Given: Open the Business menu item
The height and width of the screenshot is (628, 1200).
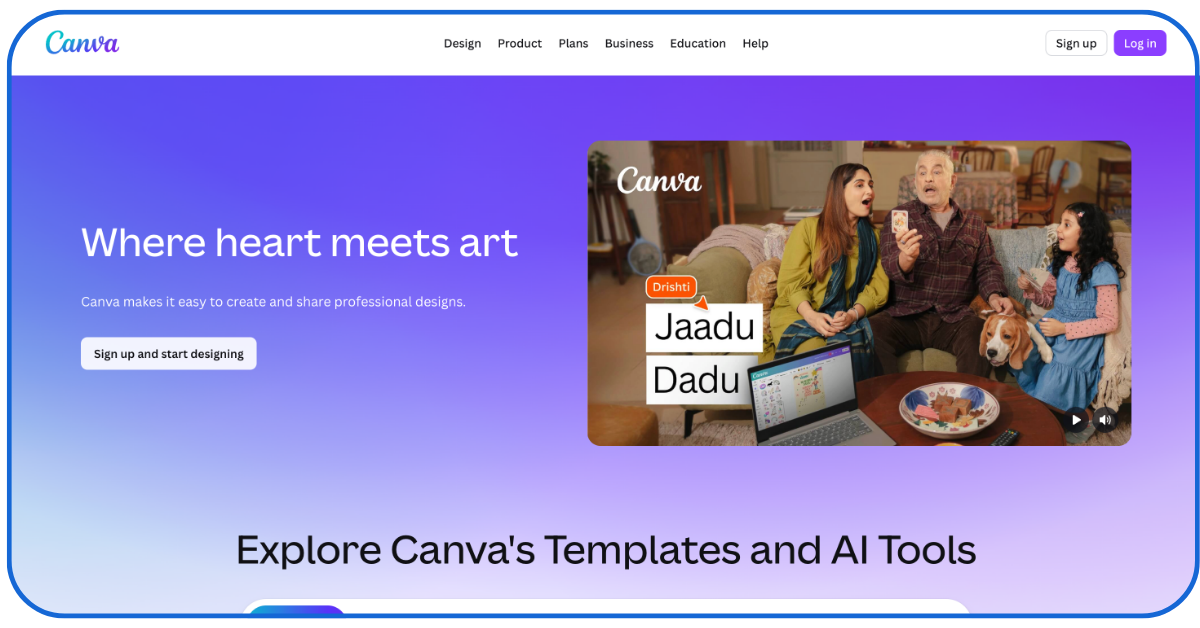Looking at the screenshot, I should (x=629, y=44).
